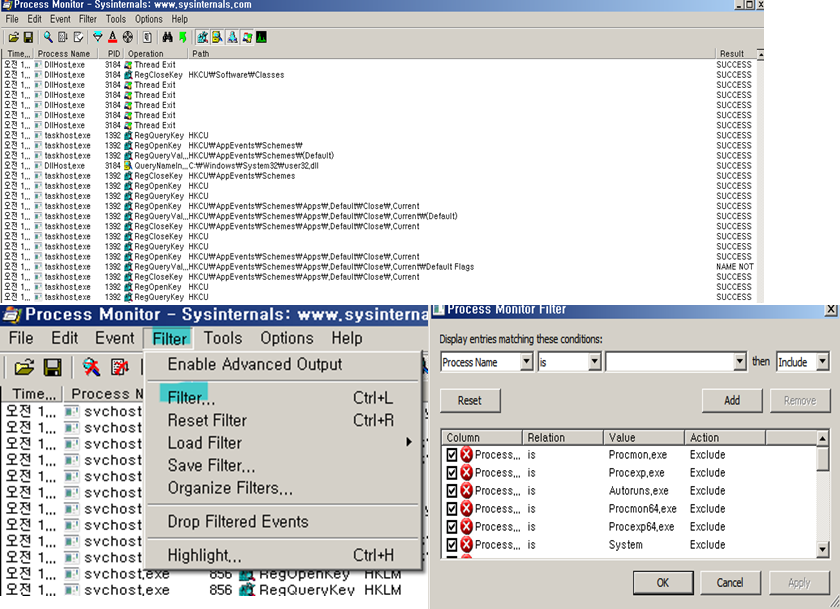Open the 'is' relation dropdown in the Filter dialog
Image resolution: width=840 pixels, height=609 pixels.
click(594, 362)
